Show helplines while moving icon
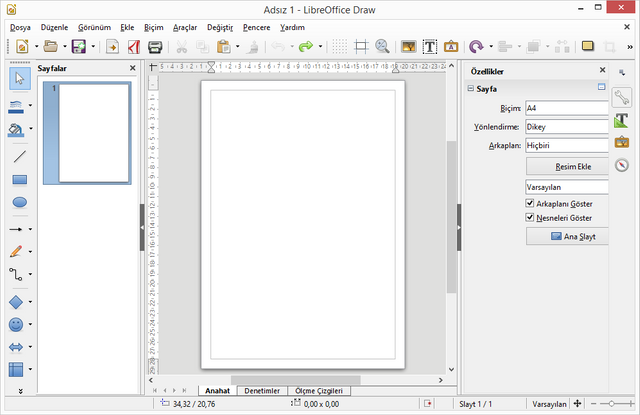Viewport: 640px width, 415px height. click(361, 47)
